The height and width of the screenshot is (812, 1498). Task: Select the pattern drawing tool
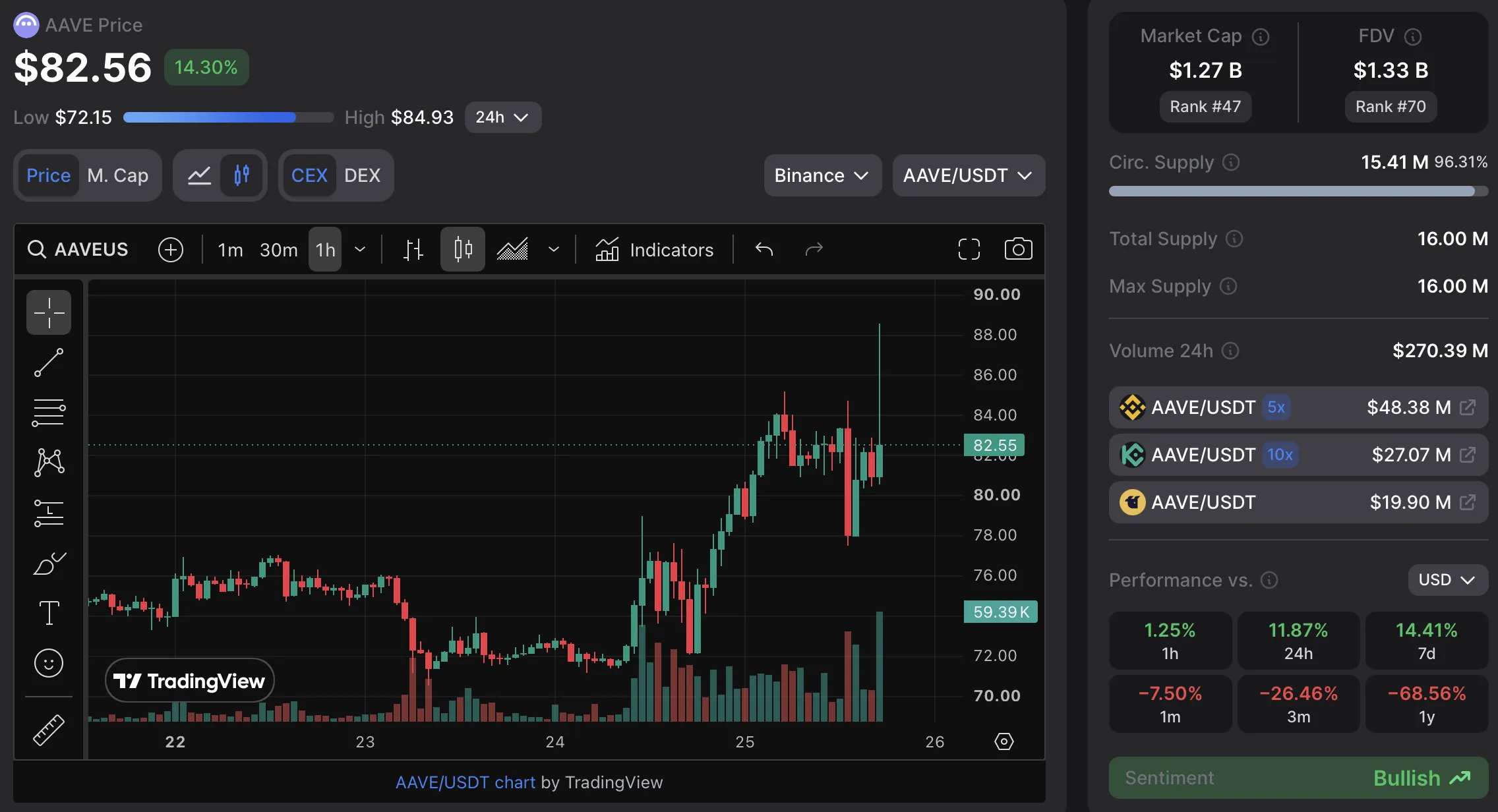[49, 463]
